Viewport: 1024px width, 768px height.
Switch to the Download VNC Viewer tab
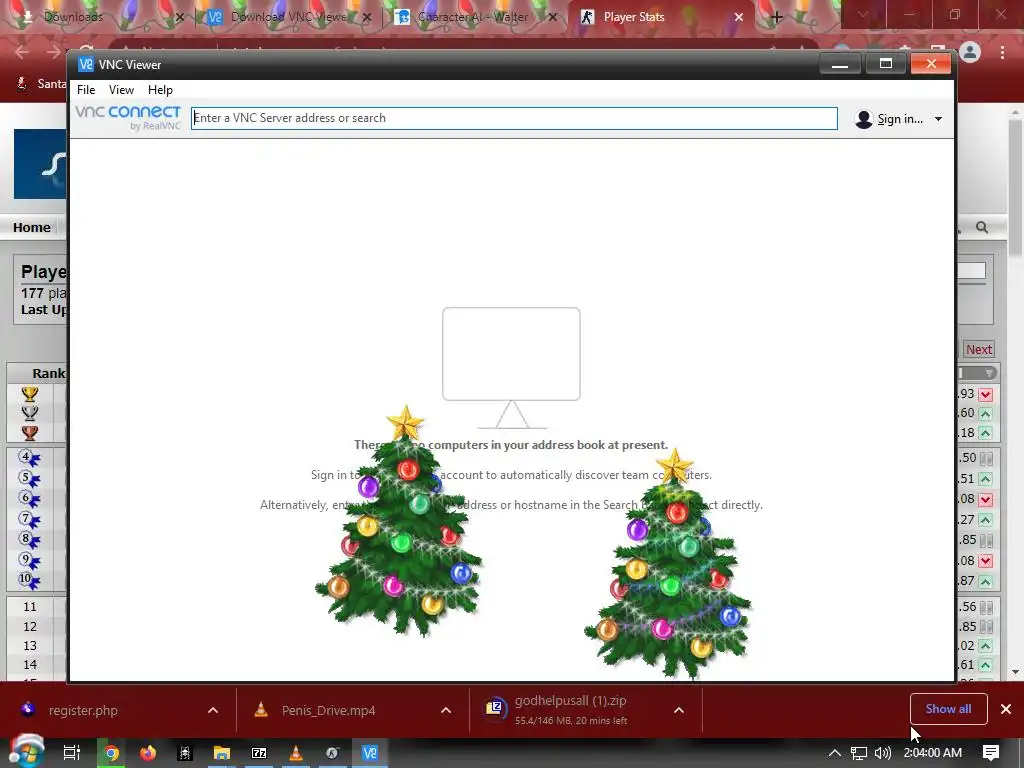[x=289, y=17]
